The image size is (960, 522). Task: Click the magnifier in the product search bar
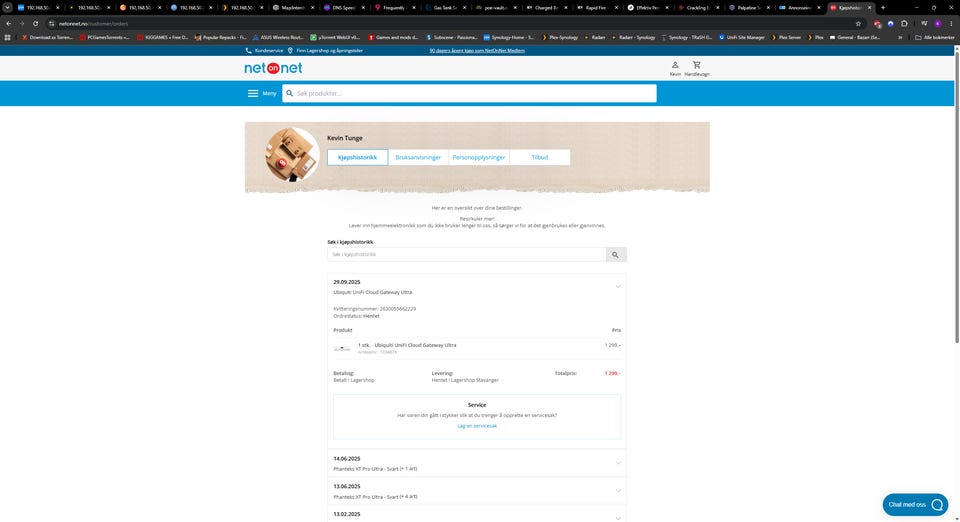tap(290, 94)
